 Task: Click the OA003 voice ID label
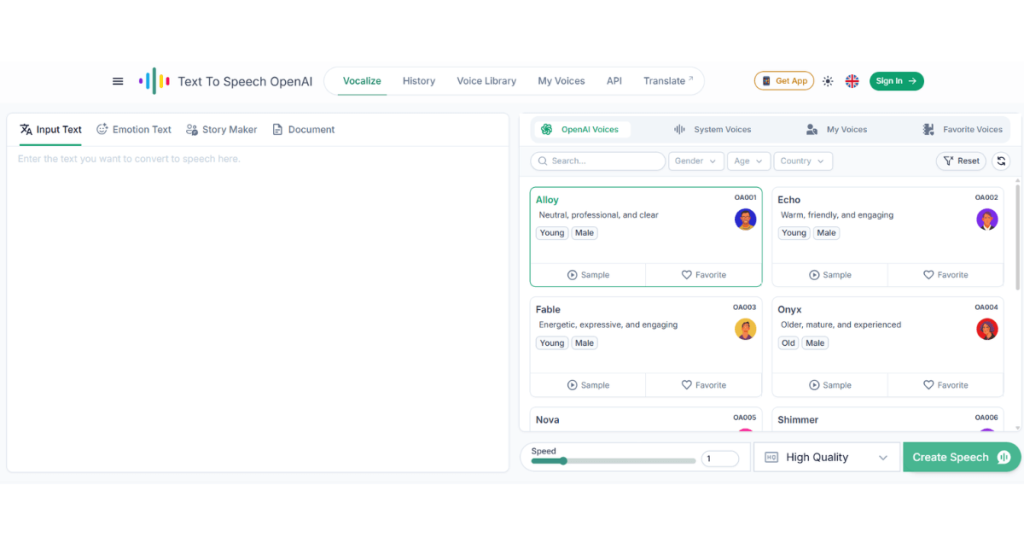point(744,307)
